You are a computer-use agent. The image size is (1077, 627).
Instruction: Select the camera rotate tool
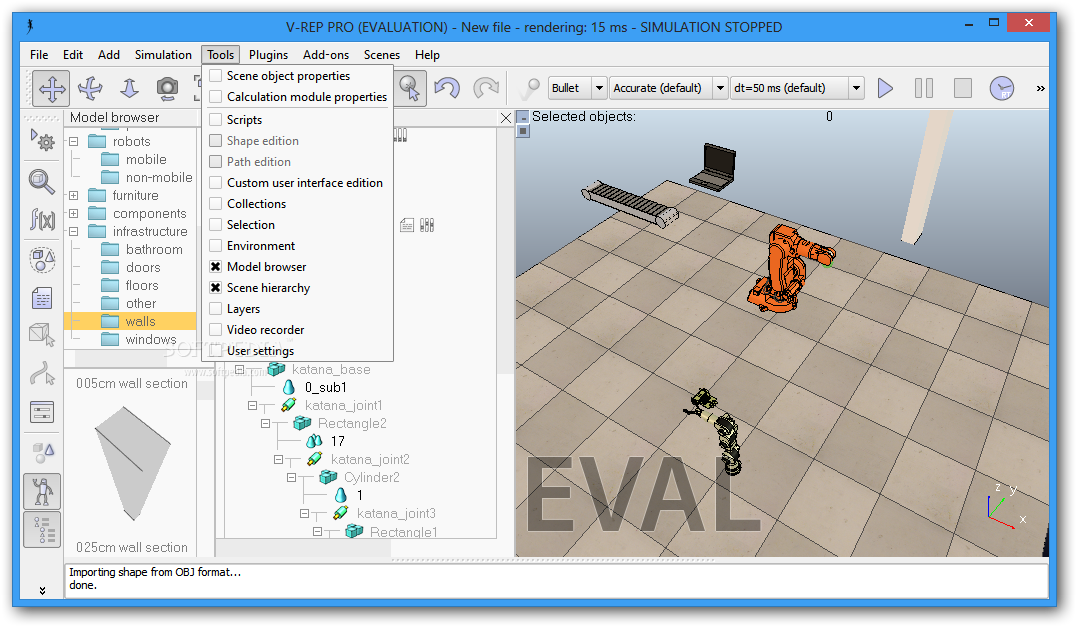coord(90,89)
